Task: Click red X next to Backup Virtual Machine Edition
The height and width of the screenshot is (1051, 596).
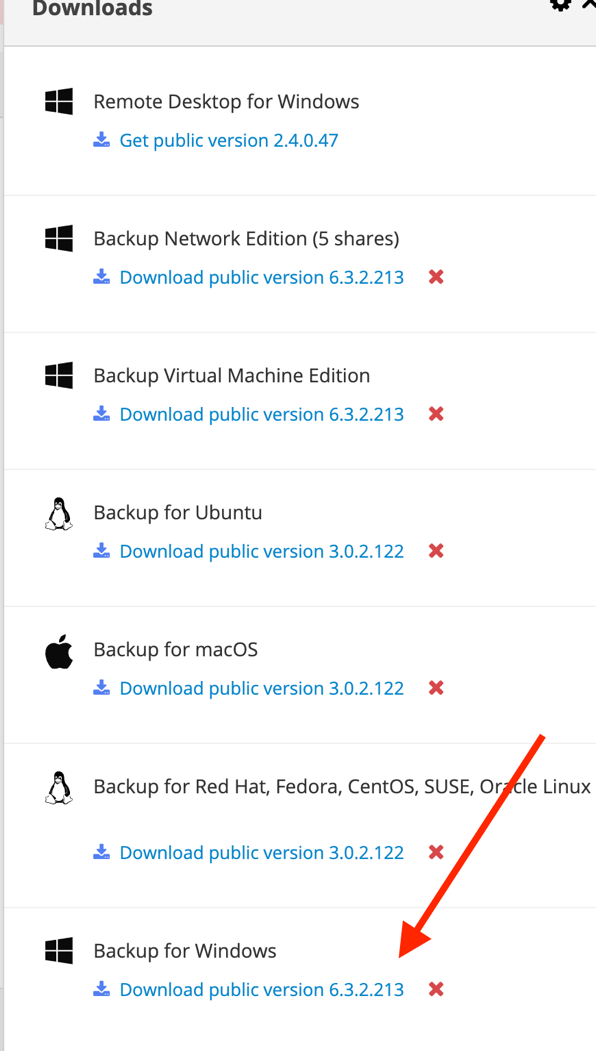Action: [x=436, y=414]
